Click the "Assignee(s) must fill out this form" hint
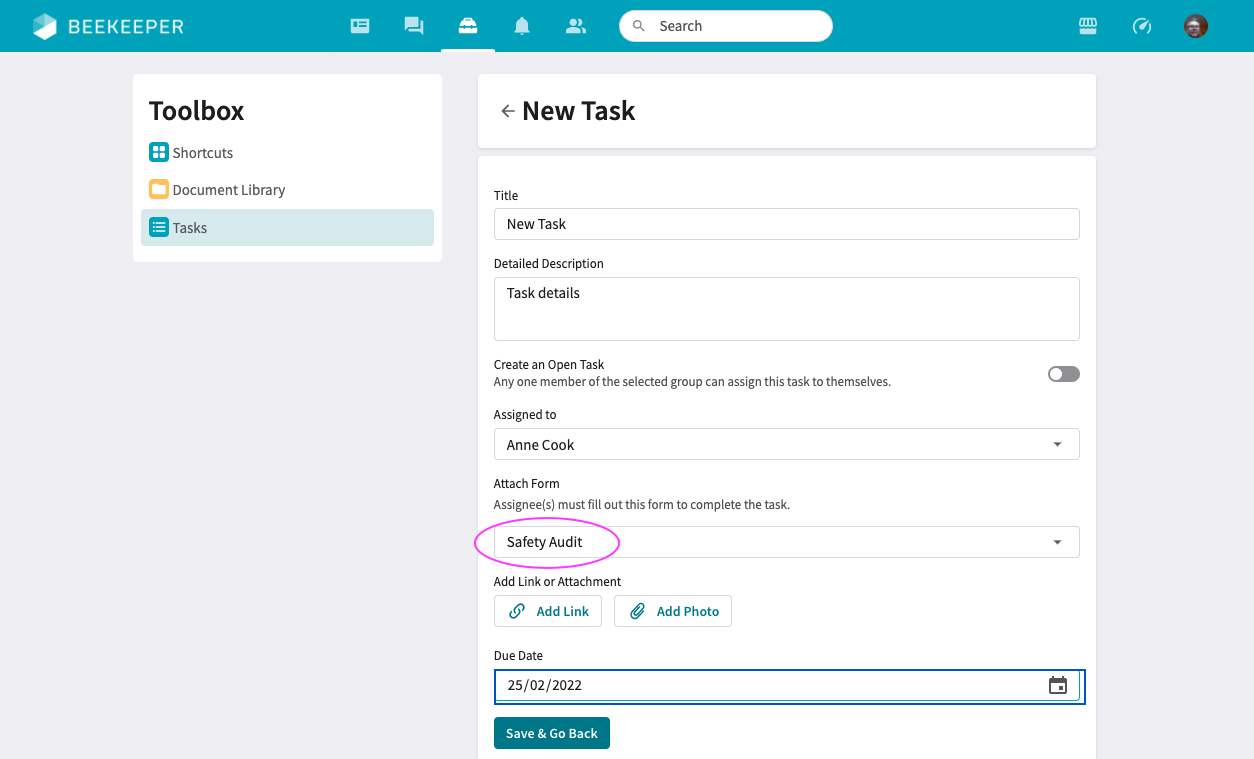This screenshot has width=1254, height=759. click(642, 505)
